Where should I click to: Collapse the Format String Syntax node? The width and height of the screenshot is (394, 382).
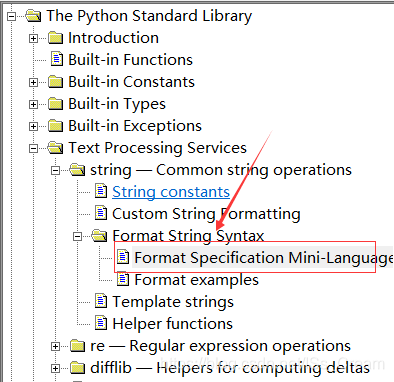tap(77, 236)
